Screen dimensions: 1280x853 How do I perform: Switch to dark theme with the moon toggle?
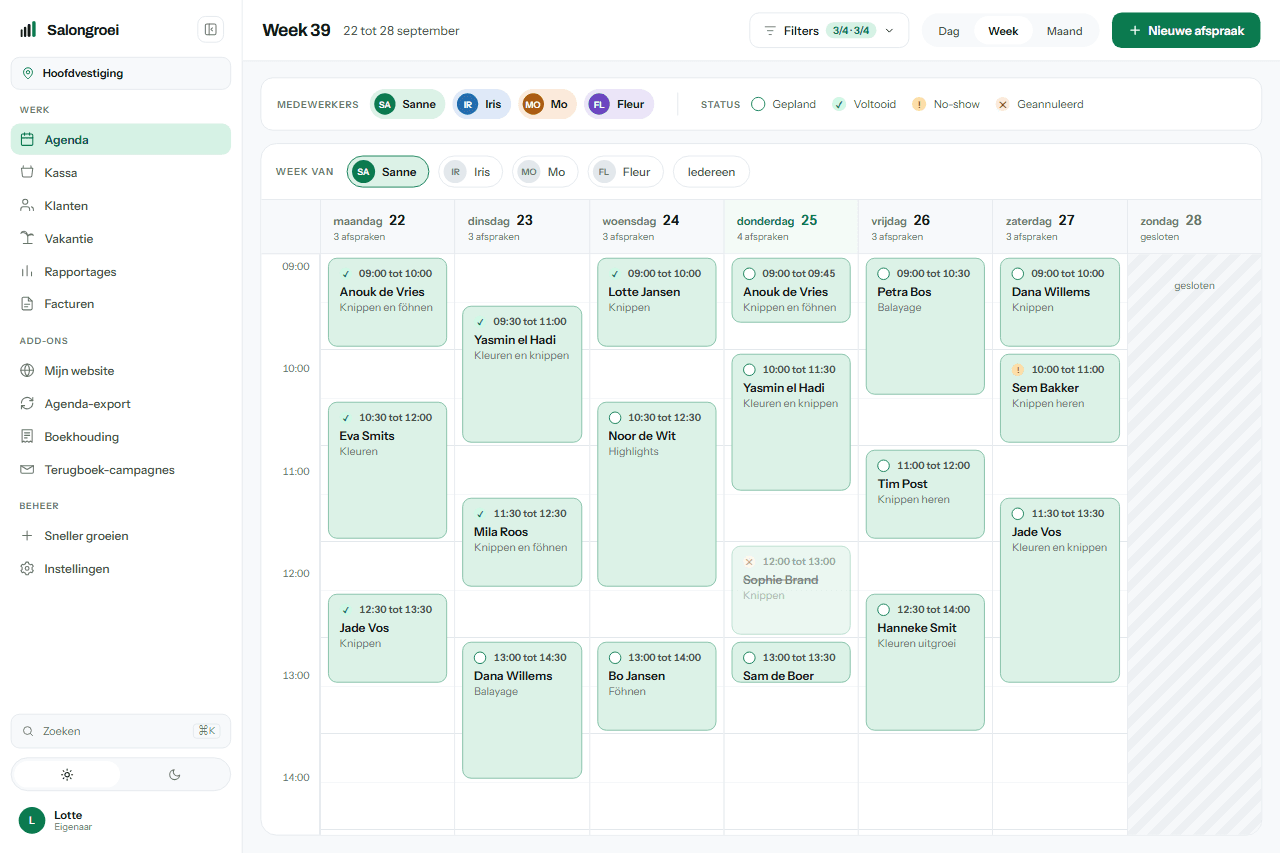[x=175, y=774]
